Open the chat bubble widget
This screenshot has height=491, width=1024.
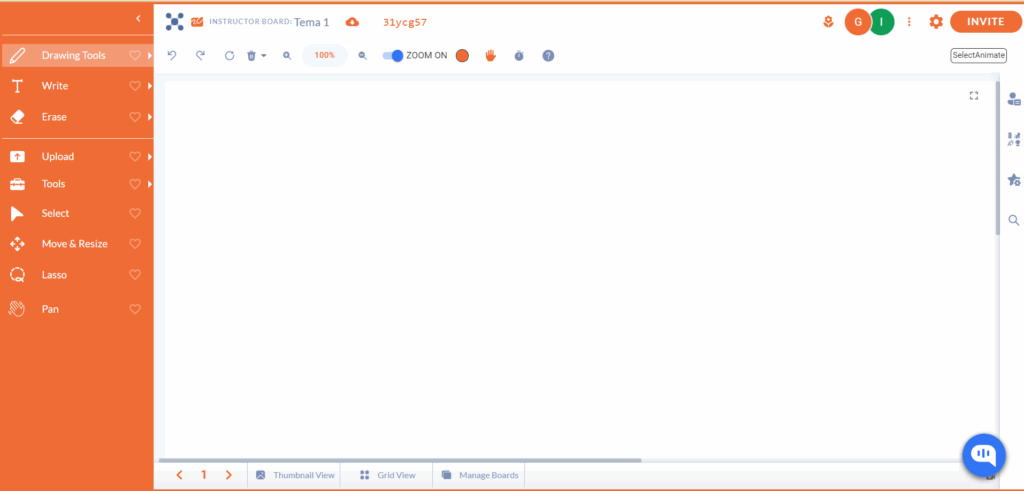983,455
